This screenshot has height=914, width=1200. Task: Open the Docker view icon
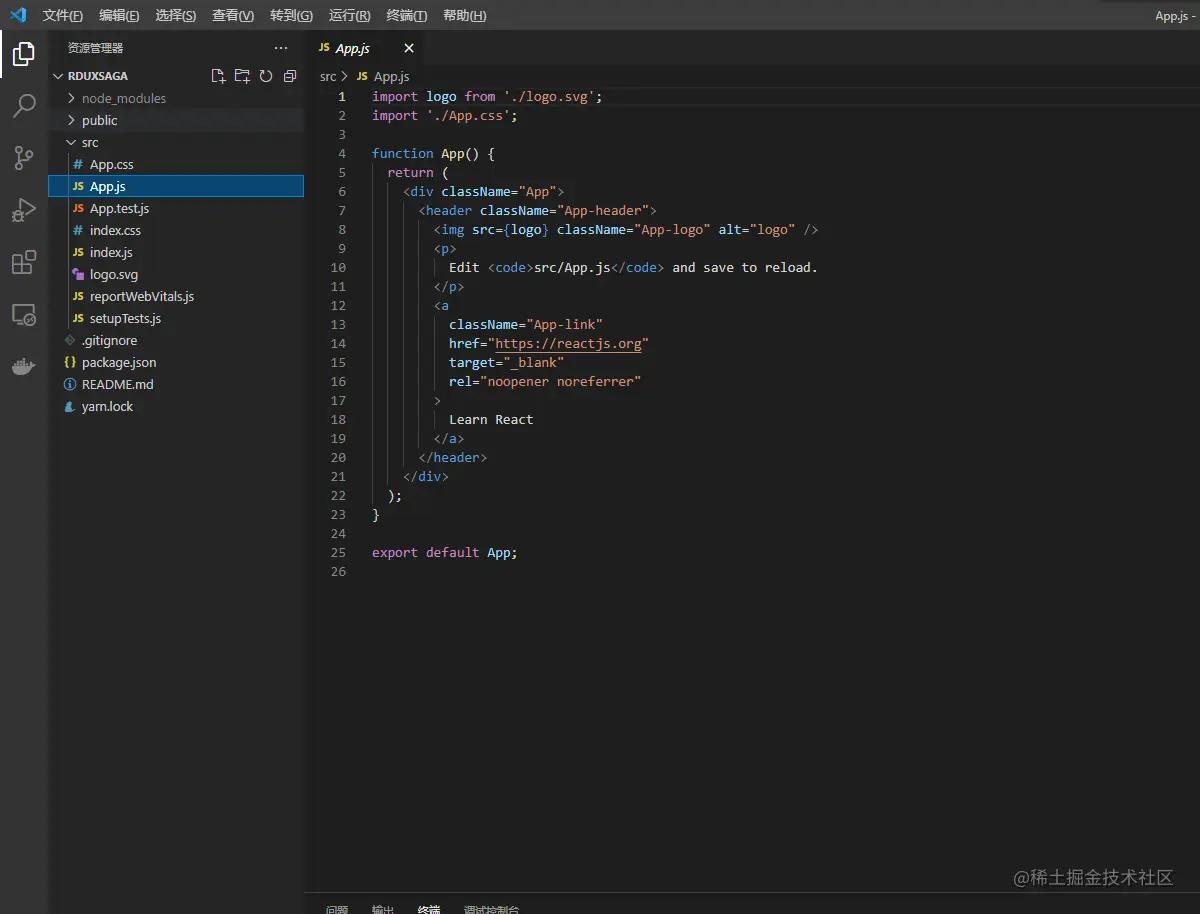tap(24, 367)
